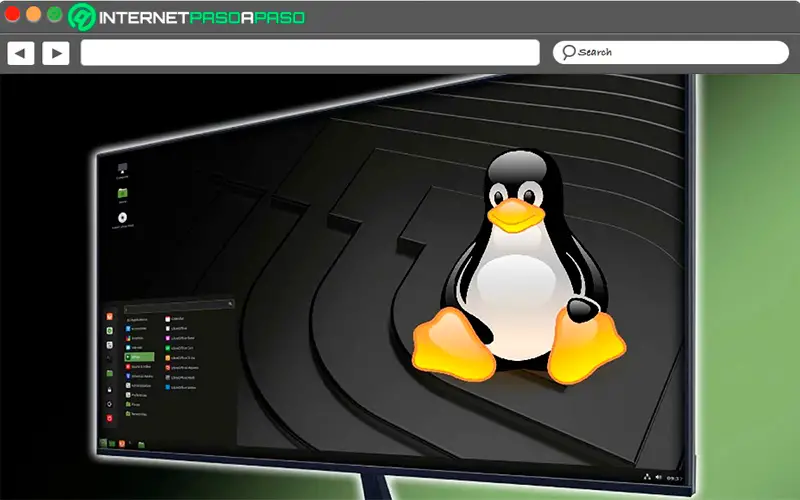
Task: Click the 09:37 clock in the panel
Action: pyautogui.click(x=673, y=478)
